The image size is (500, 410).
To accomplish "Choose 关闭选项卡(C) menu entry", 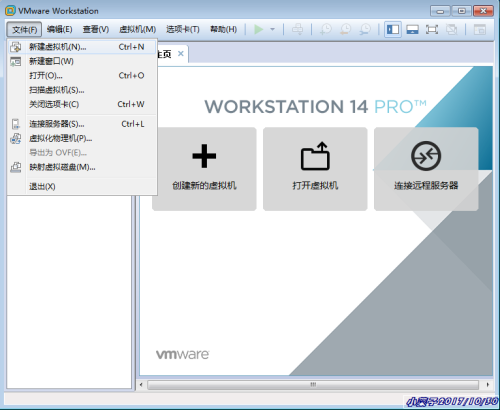I will pyautogui.click(x=82, y=104).
